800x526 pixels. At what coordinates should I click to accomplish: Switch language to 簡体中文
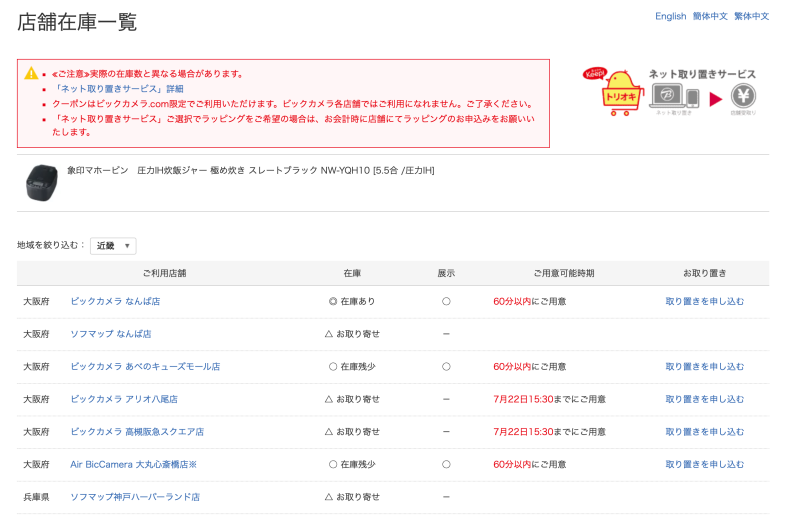coord(710,16)
